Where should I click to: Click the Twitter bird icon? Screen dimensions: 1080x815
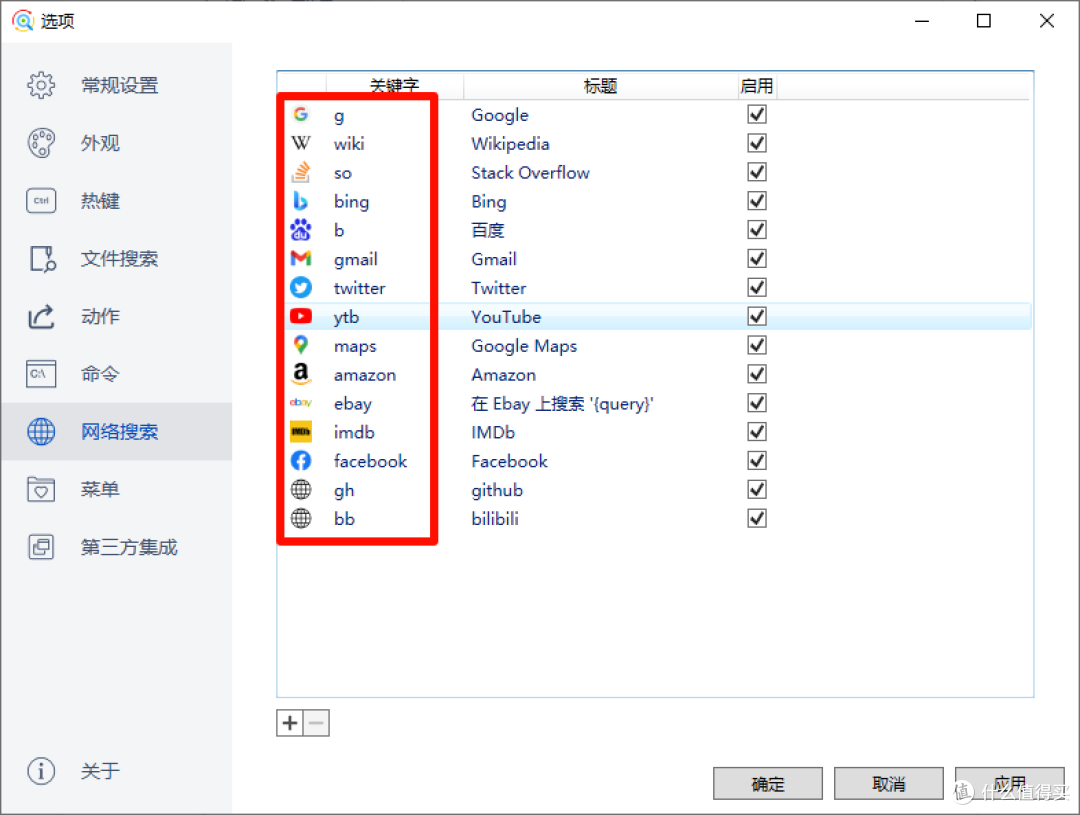point(301,287)
